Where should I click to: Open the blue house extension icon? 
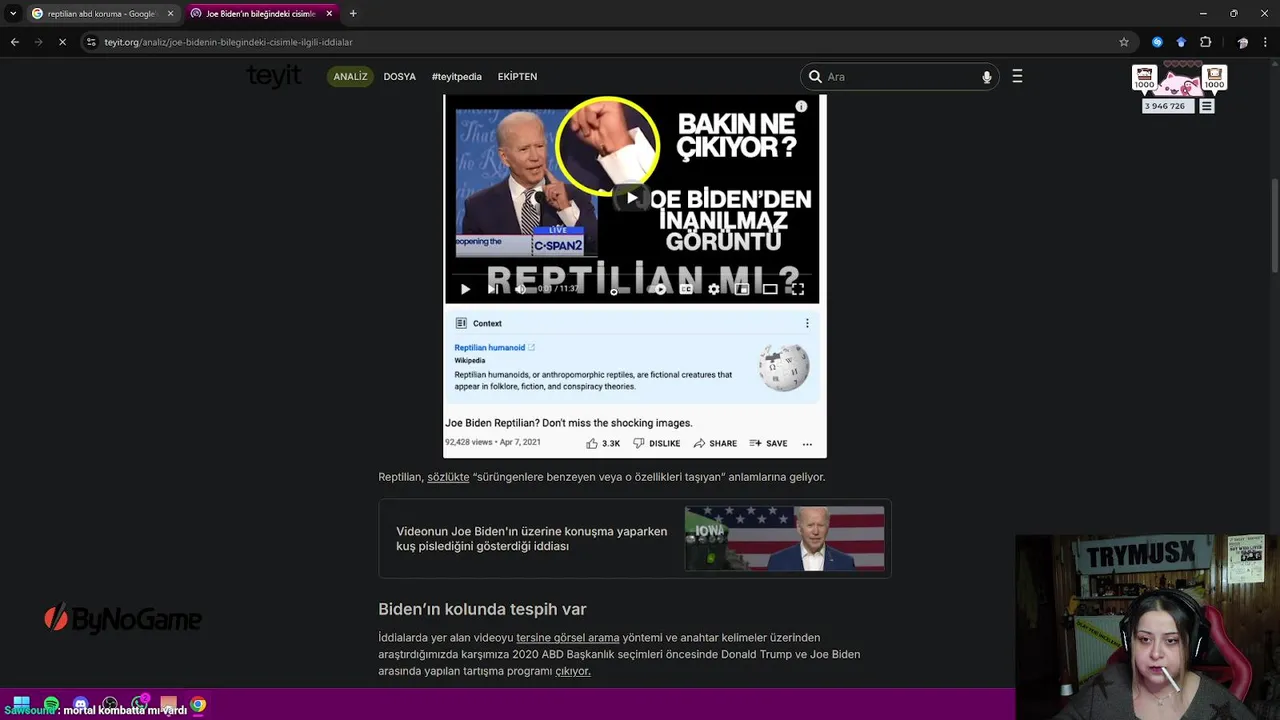coord(1181,42)
